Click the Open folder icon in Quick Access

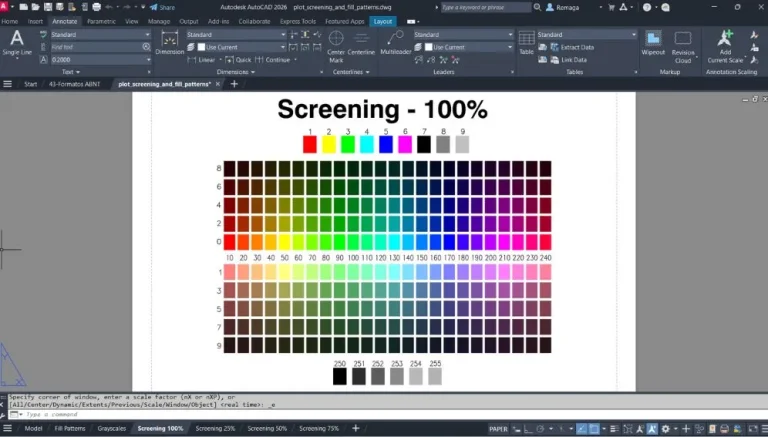(36, 7)
